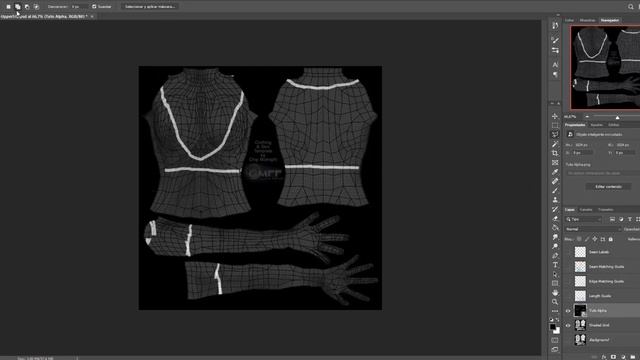Select the Magic Wand tool
The width and height of the screenshot is (640, 360).
click(x=555, y=144)
